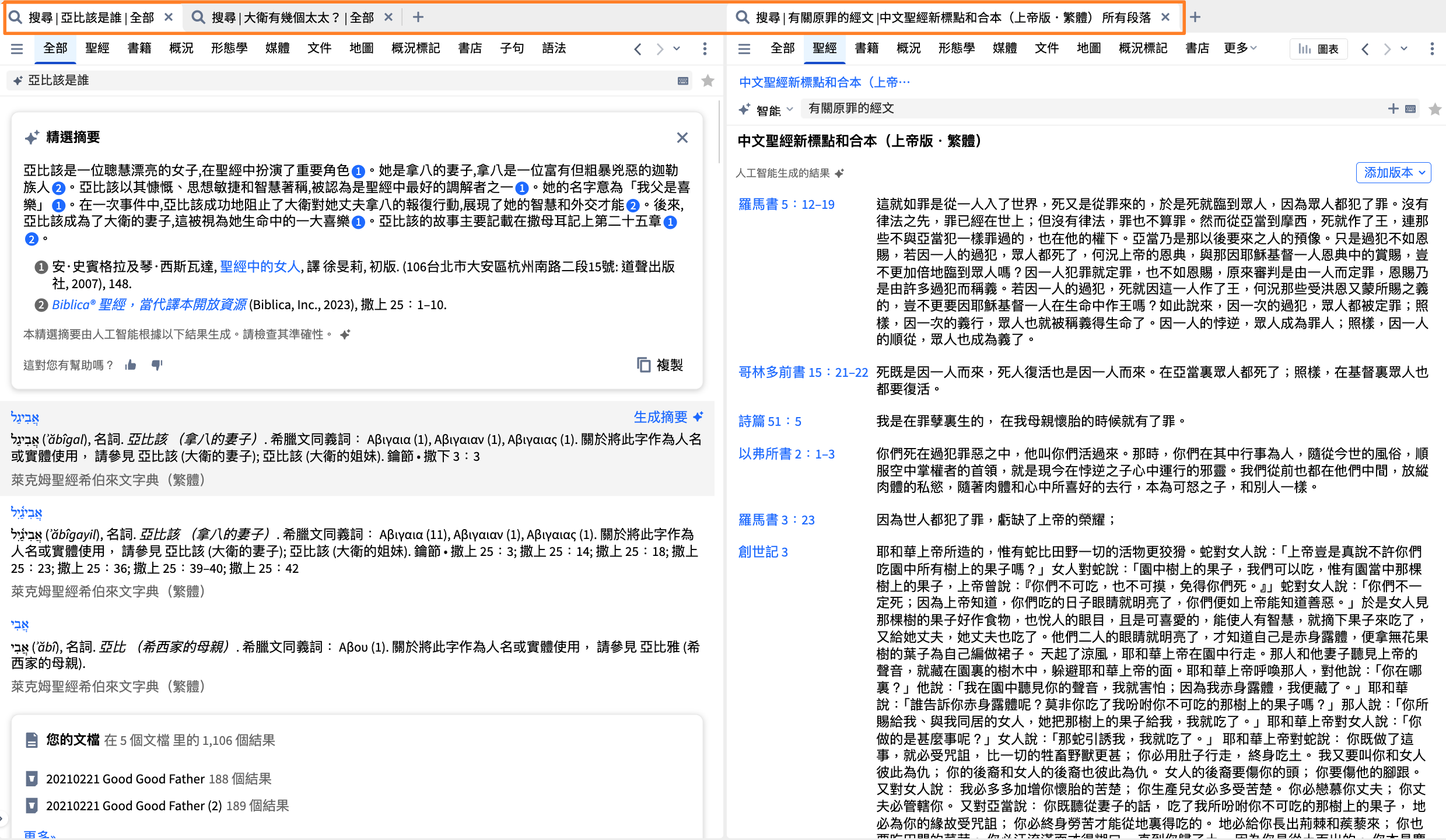The image size is (1446, 840).
Task: Open Hebrew entry אֲבִיגַל link
Action: [25, 418]
